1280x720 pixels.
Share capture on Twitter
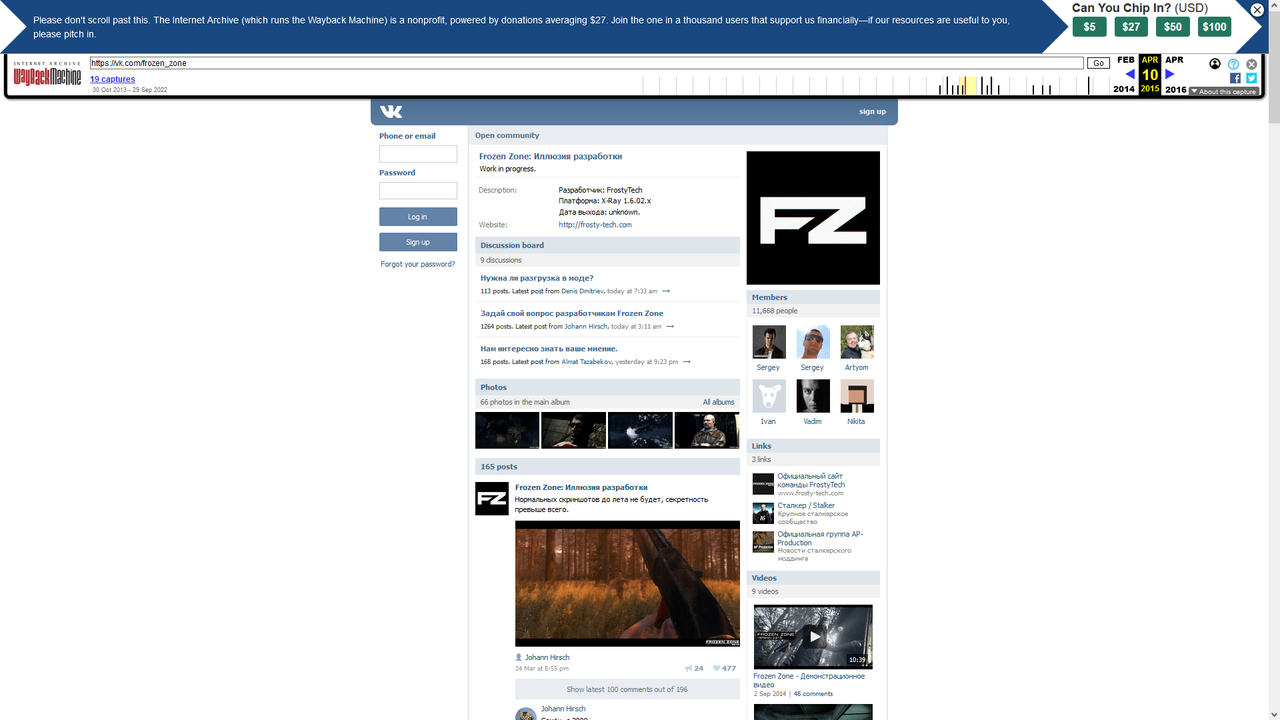click(1251, 78)
